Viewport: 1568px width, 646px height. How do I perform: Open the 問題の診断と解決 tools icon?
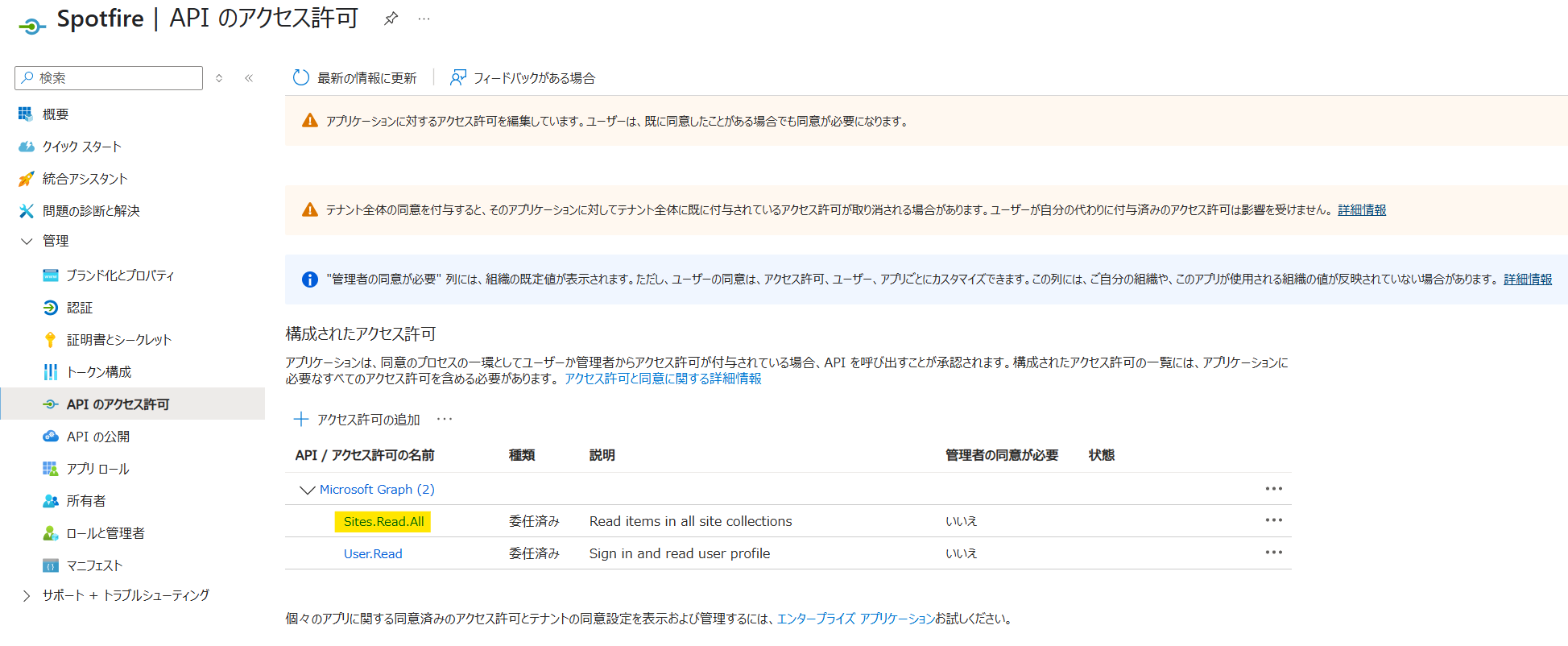coord(26,210)
